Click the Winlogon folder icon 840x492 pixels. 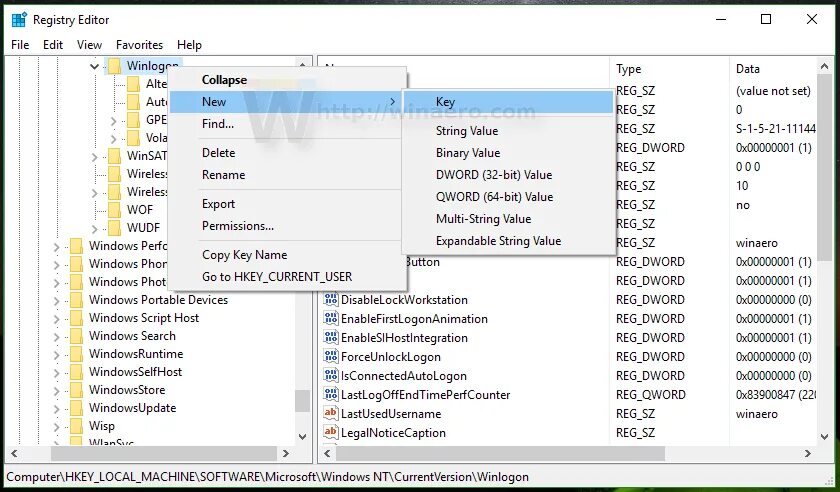tap(114, 66)
